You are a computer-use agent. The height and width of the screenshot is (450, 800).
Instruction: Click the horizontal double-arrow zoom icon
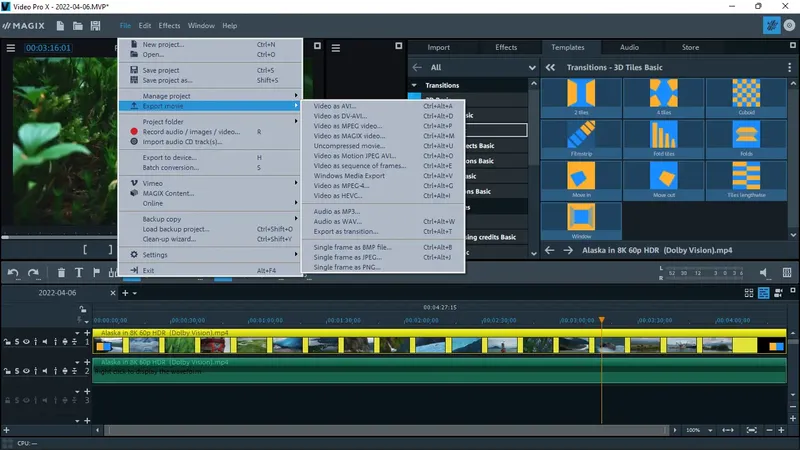(728, 430)
